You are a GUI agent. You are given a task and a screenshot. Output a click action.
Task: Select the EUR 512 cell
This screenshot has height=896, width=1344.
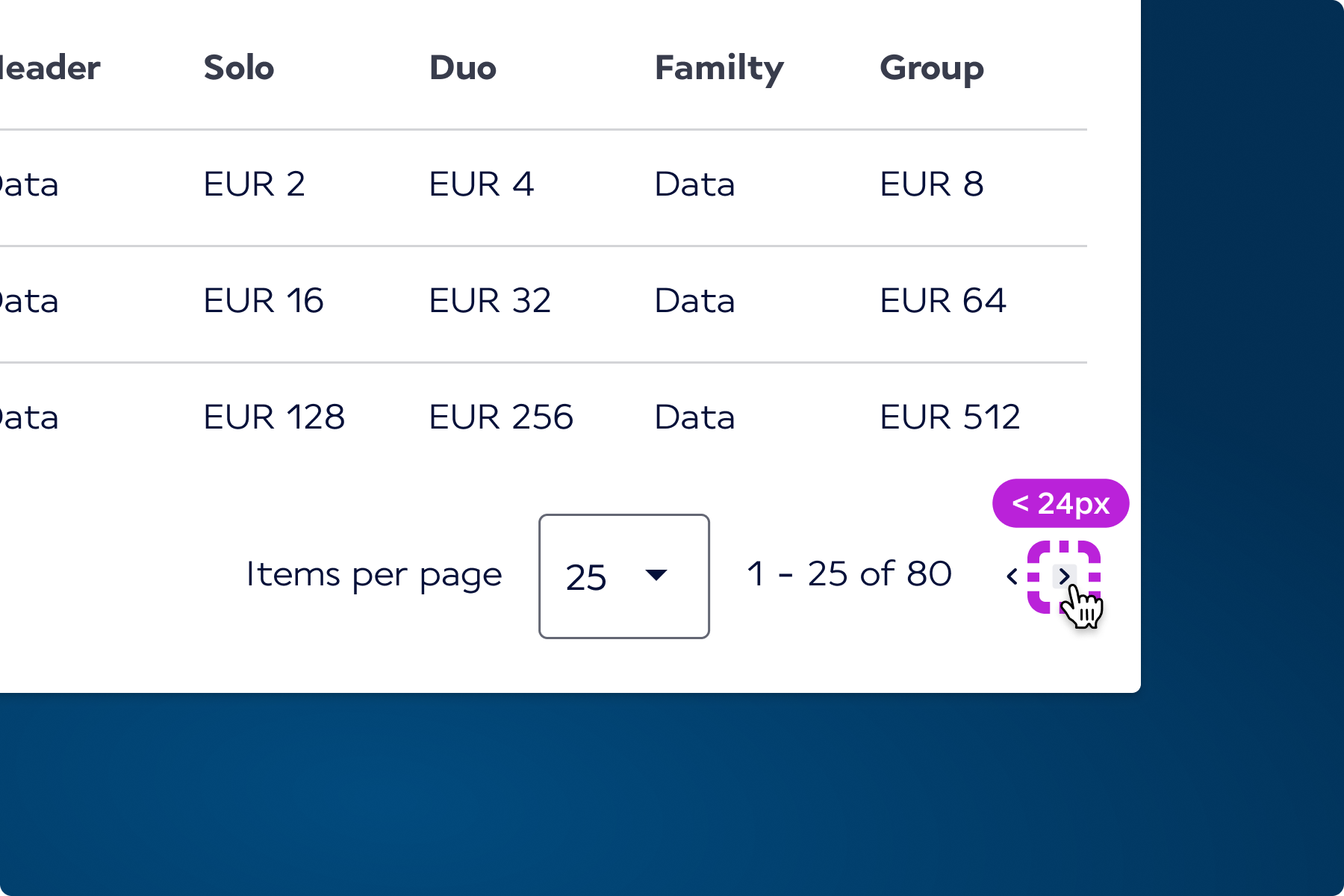click(950, 417)
